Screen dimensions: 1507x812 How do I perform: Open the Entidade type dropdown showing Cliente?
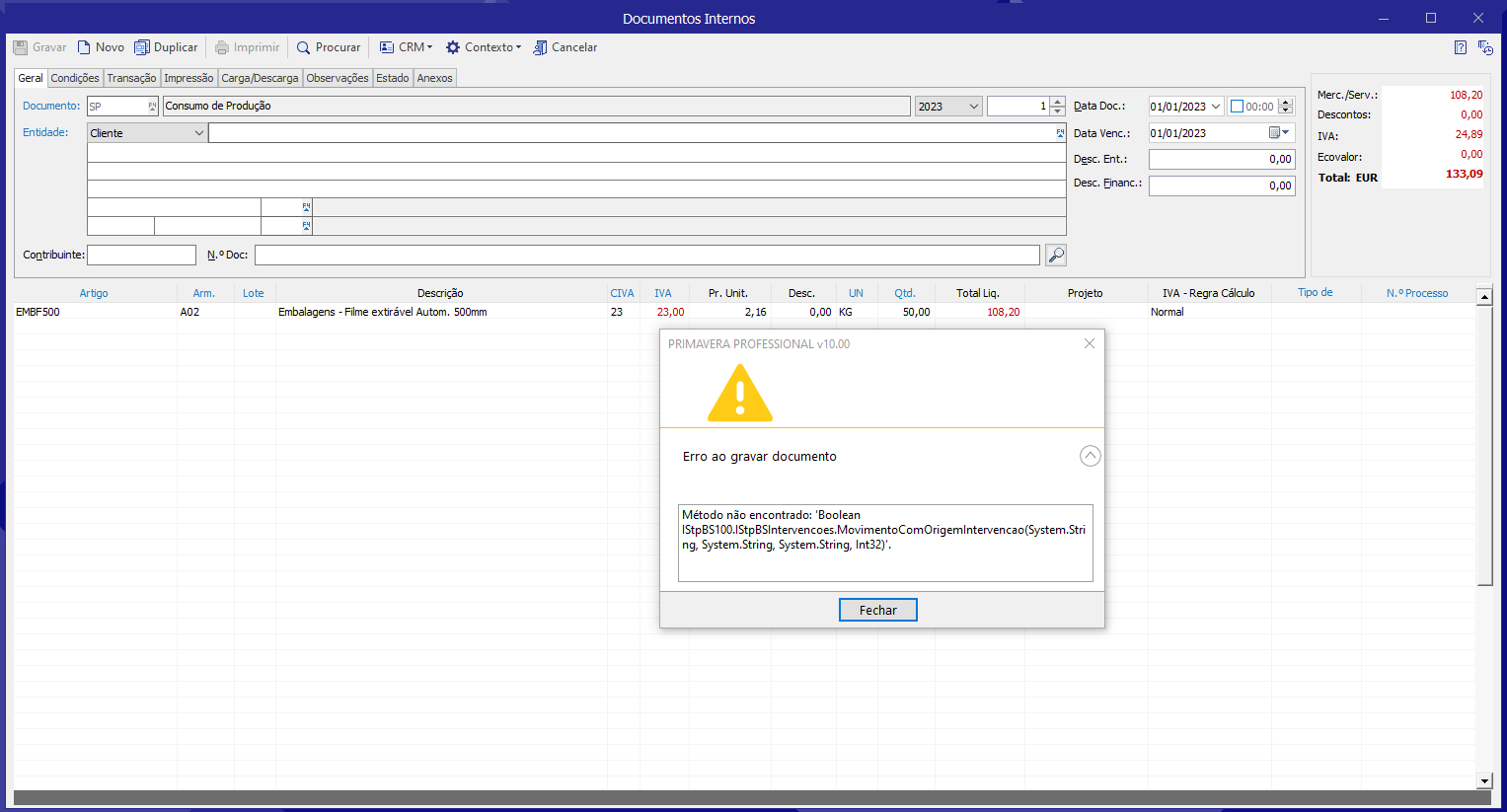tap(198, 133)
